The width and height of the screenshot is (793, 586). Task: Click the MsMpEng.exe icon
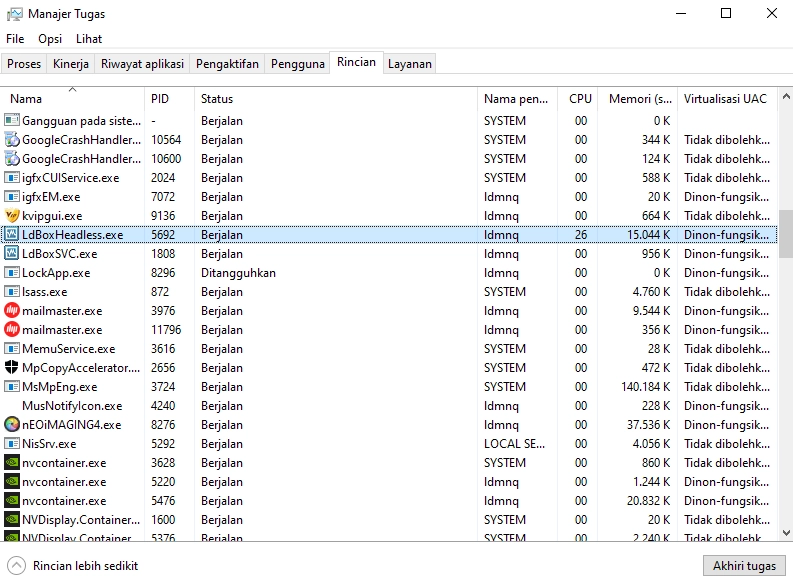pyautogui.click(x=12, y=387)
